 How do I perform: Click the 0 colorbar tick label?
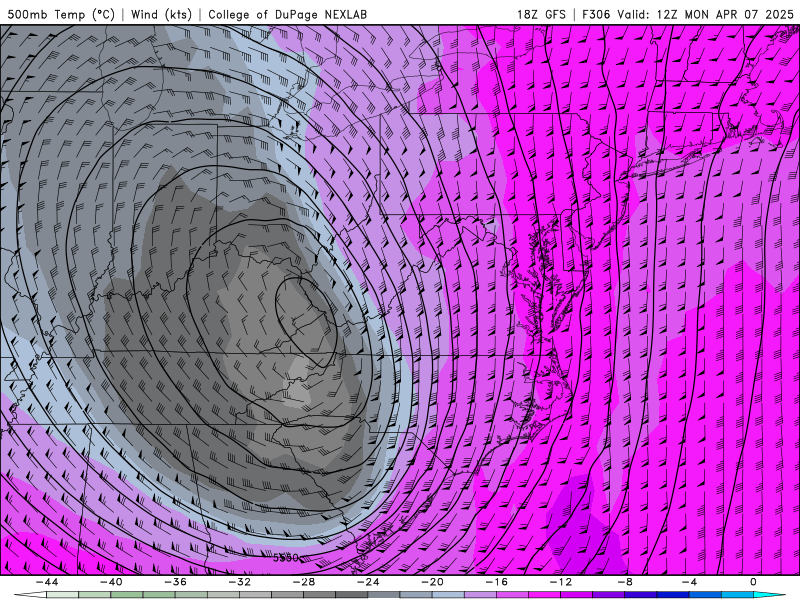(753, 582)
